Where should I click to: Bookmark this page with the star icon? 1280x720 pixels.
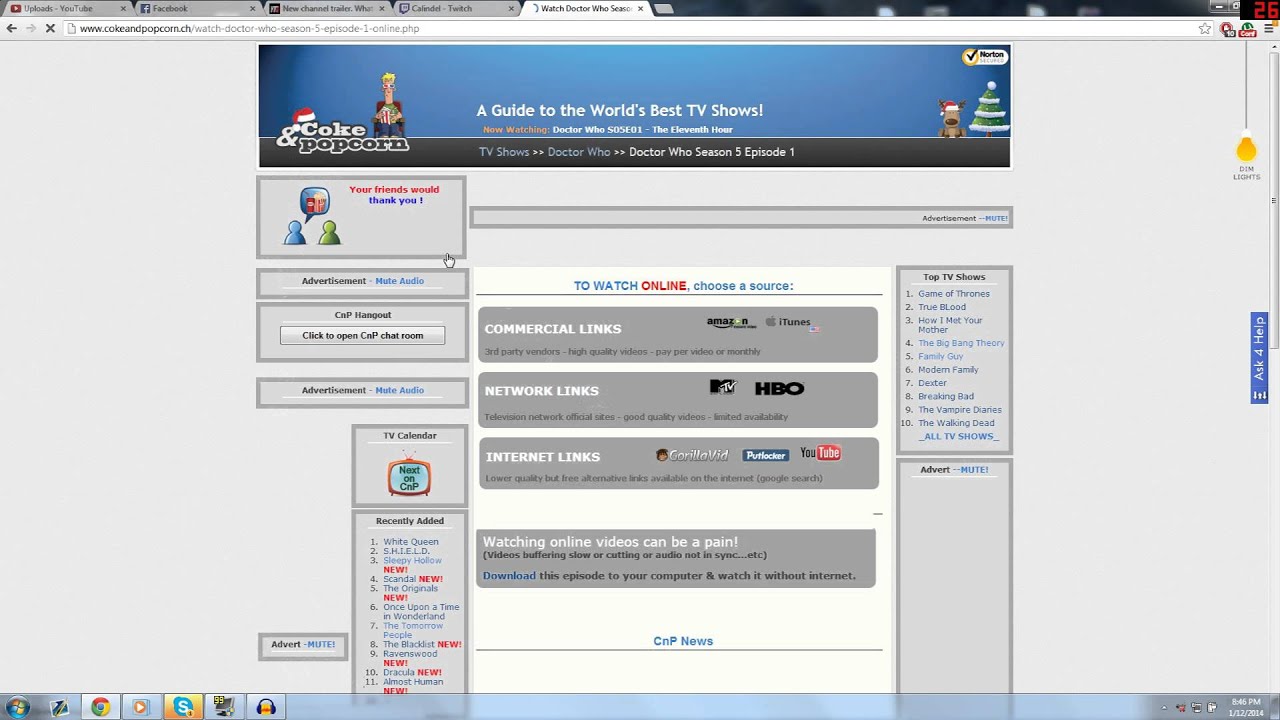tap(1205, 28)
